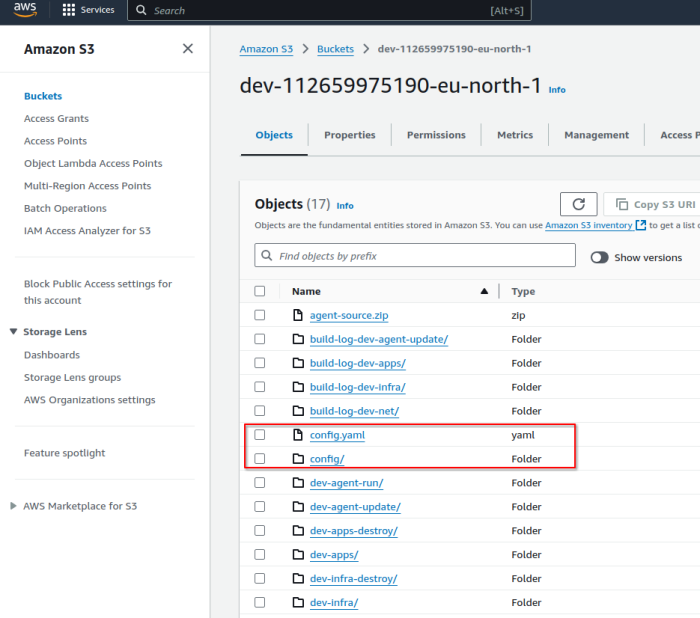Check the build-log-dev-apps/ checkbox
This screenshot has width=700, height=618.
click(x=259, y=363)
